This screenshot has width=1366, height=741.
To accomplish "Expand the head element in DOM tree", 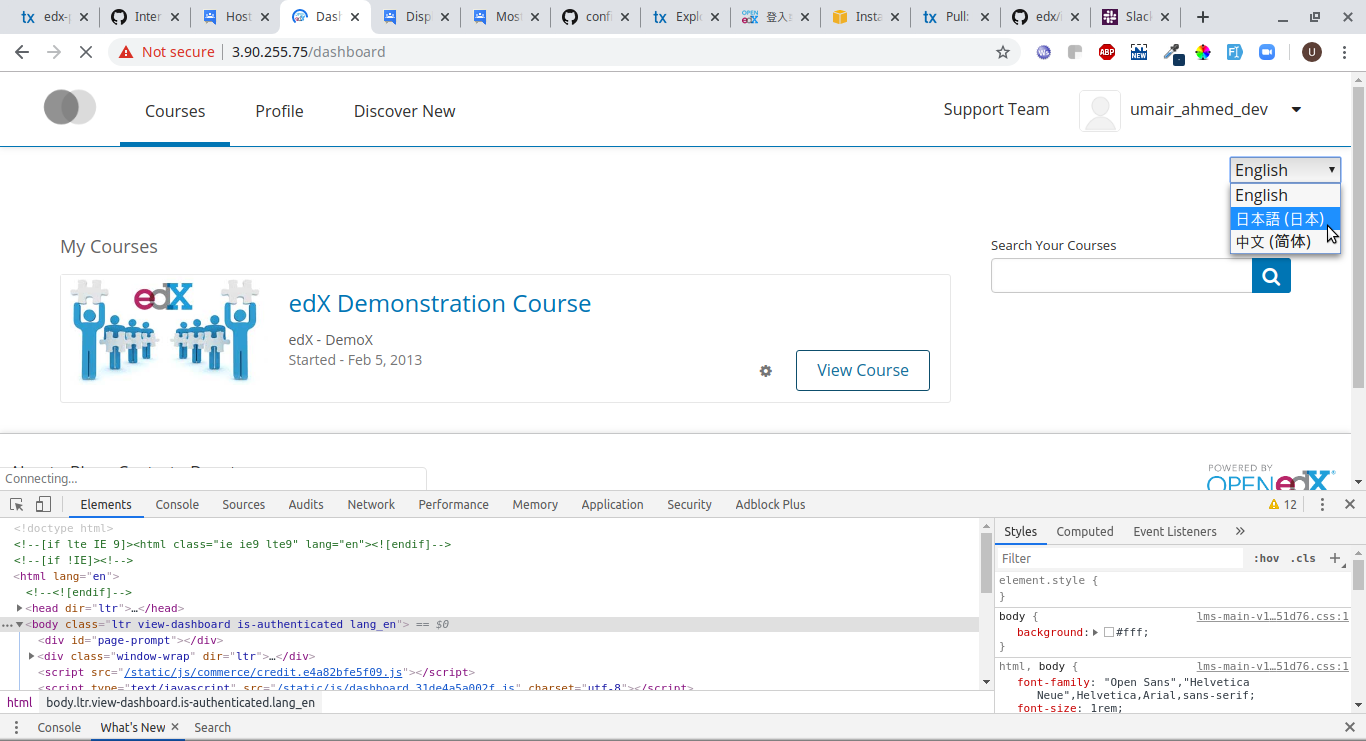I will 20,608.
